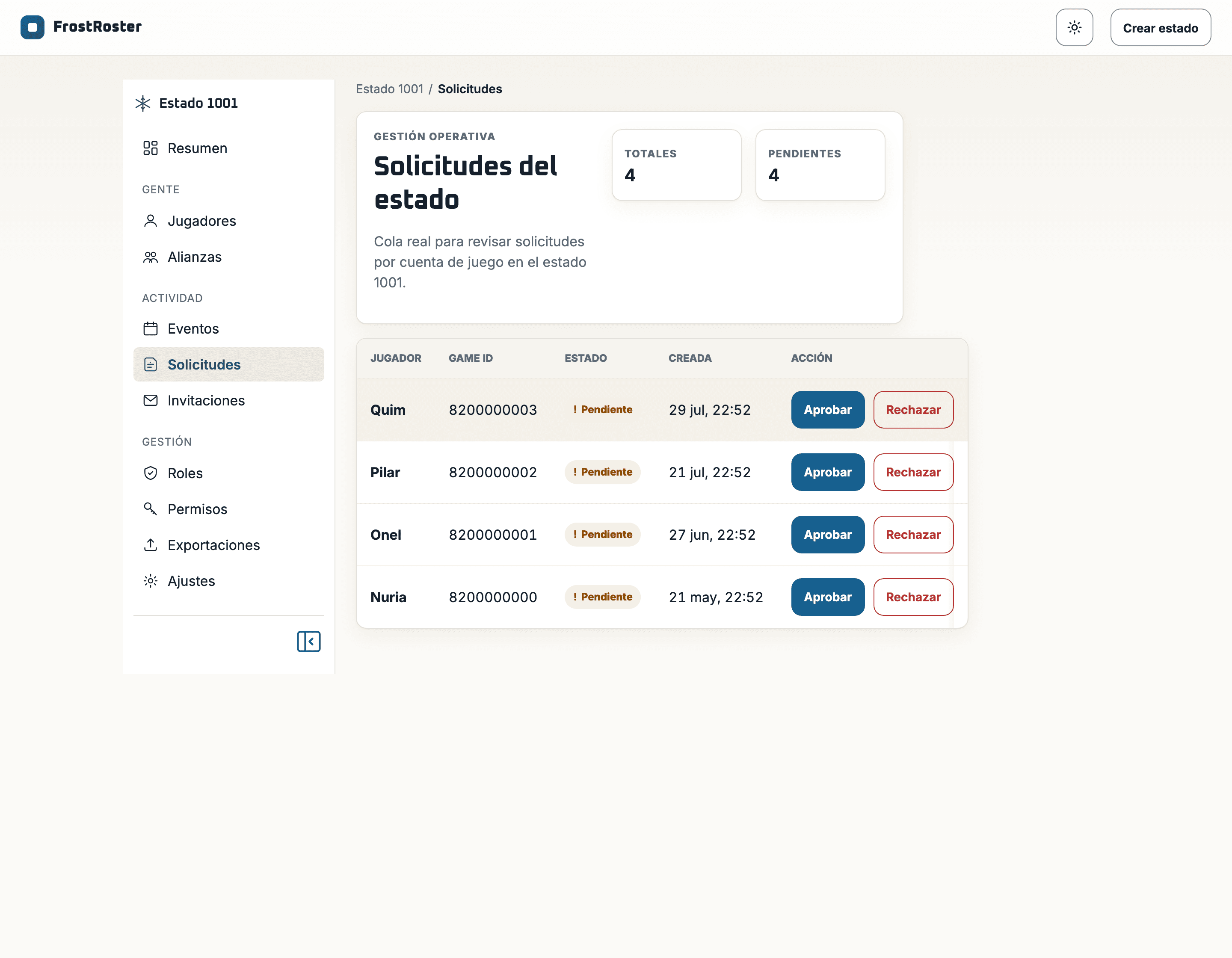The height and width of the screenshot is (958, 1232).
Task: Click the Ajustes gear icon
Action: click(x=151, y=581)
